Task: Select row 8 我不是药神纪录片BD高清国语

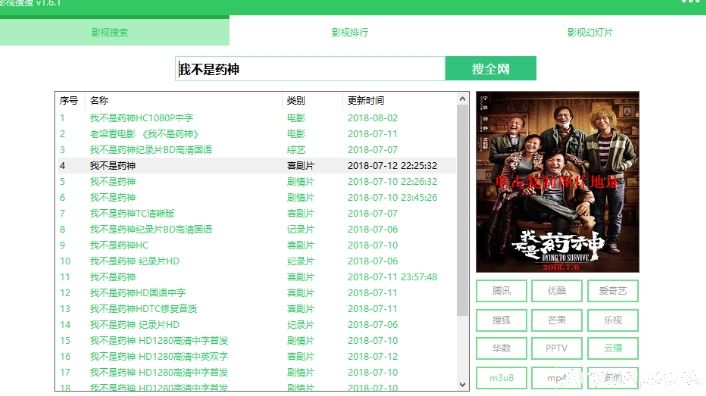Action: click(256, 229)
